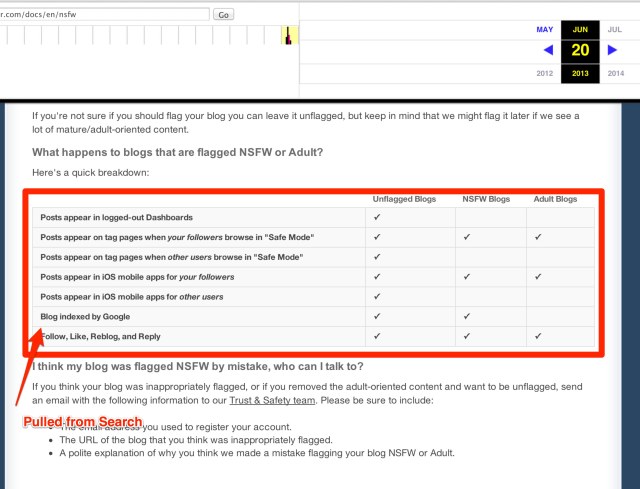This screenshot has width=640, height=489.
Task: Click 'Here's a quick breakdown:' text
Action: pyautogui.click(x=91, y=173)
